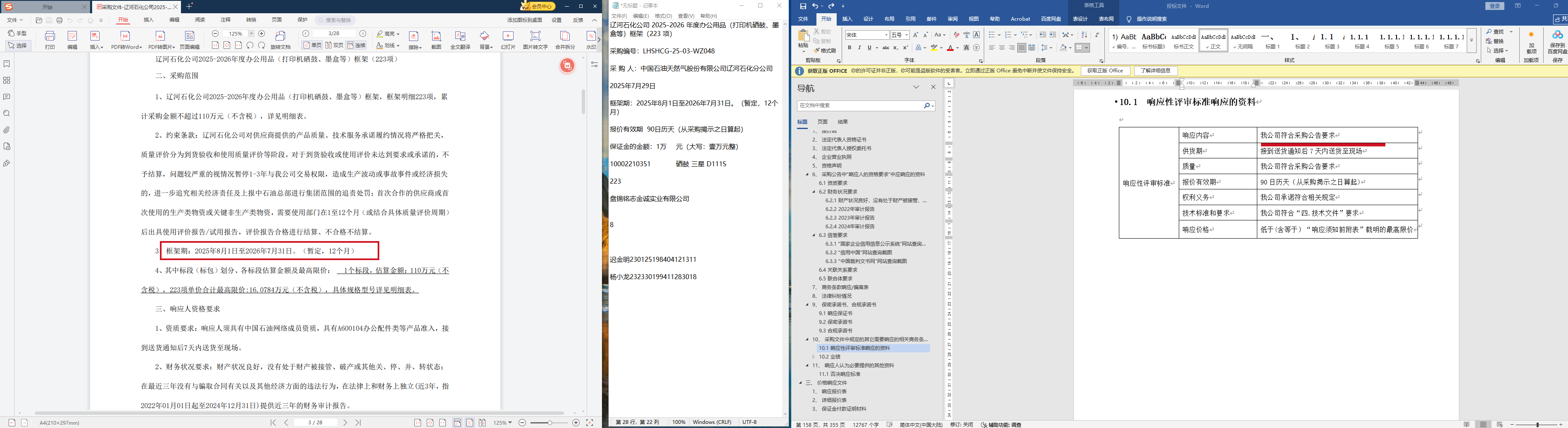Screen dimensions: 1568x428
Task: Adjust the PDF reader zoom slider
Action: 549,423
